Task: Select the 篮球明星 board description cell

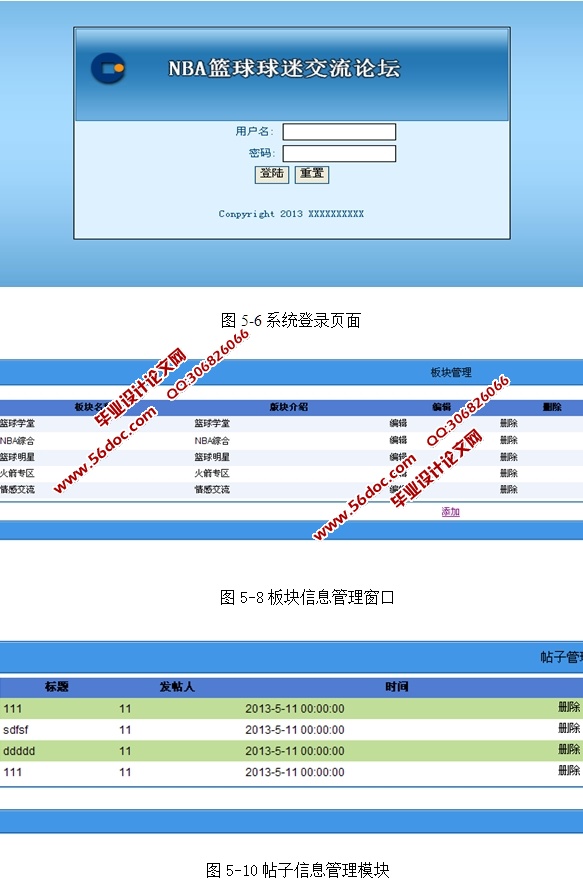Action: tap(212, 457)
